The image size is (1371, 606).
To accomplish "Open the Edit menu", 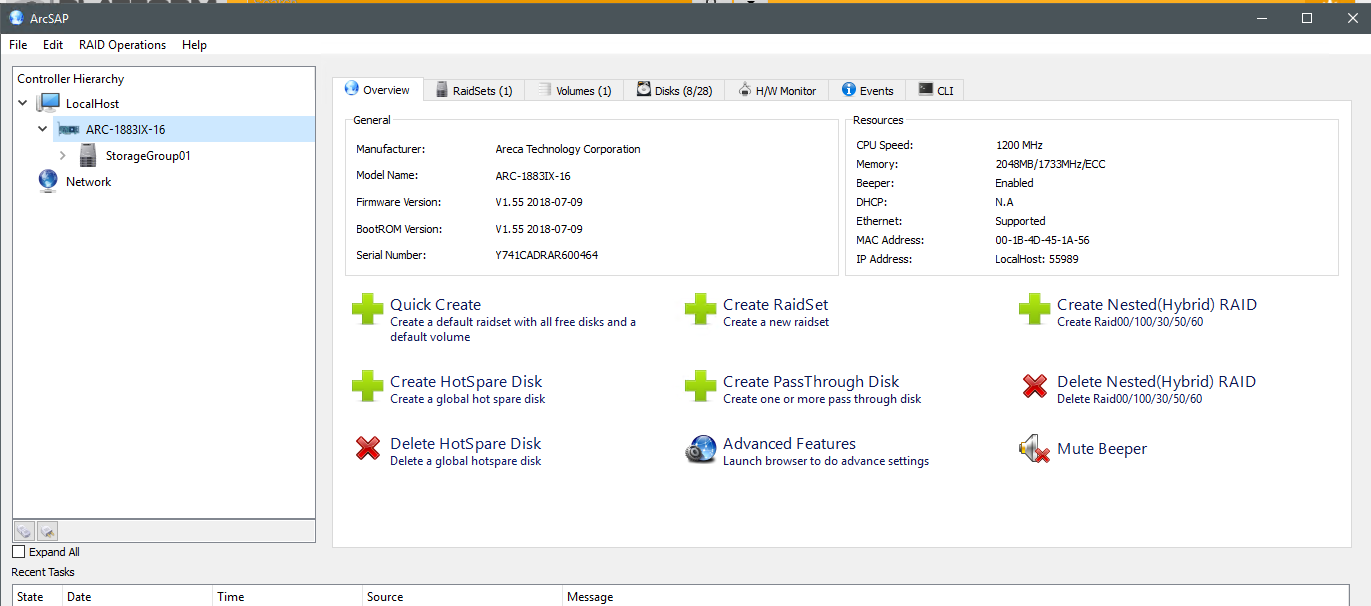I will click(x=53, y=45).
